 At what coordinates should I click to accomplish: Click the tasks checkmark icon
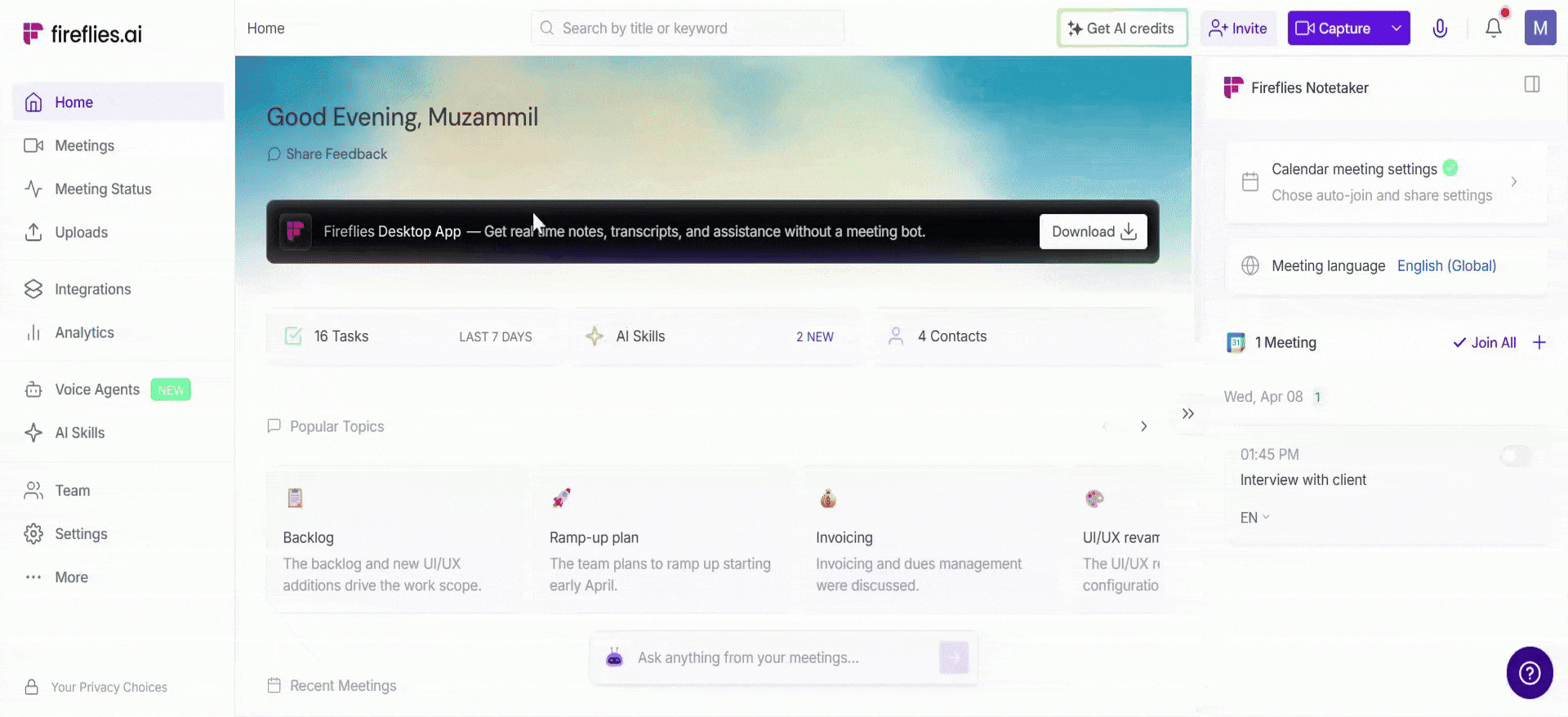293,336
